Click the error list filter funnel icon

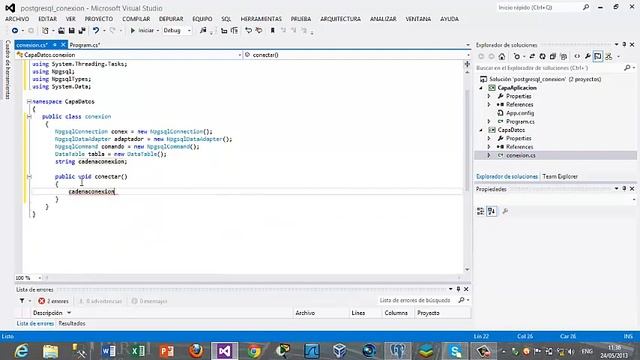click(x=22, y=301)
